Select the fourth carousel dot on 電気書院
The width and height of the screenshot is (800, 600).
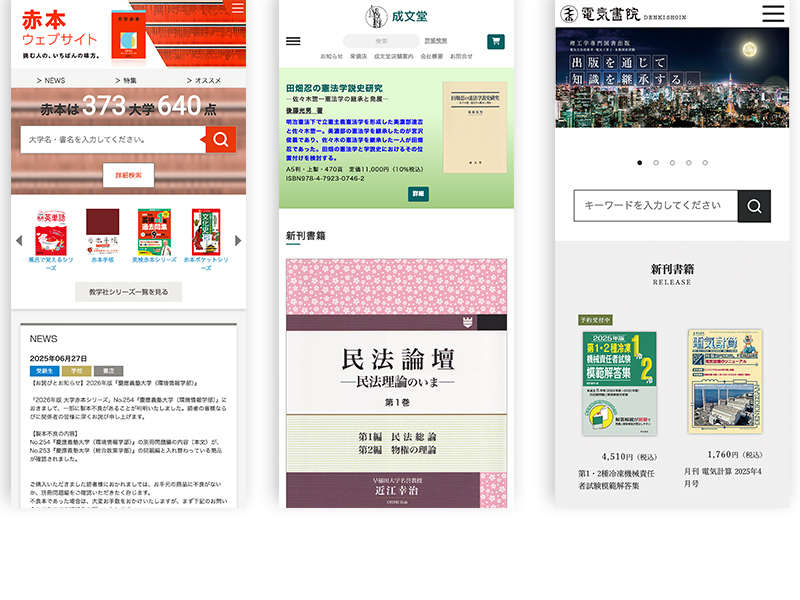click(x=689, y=163)
